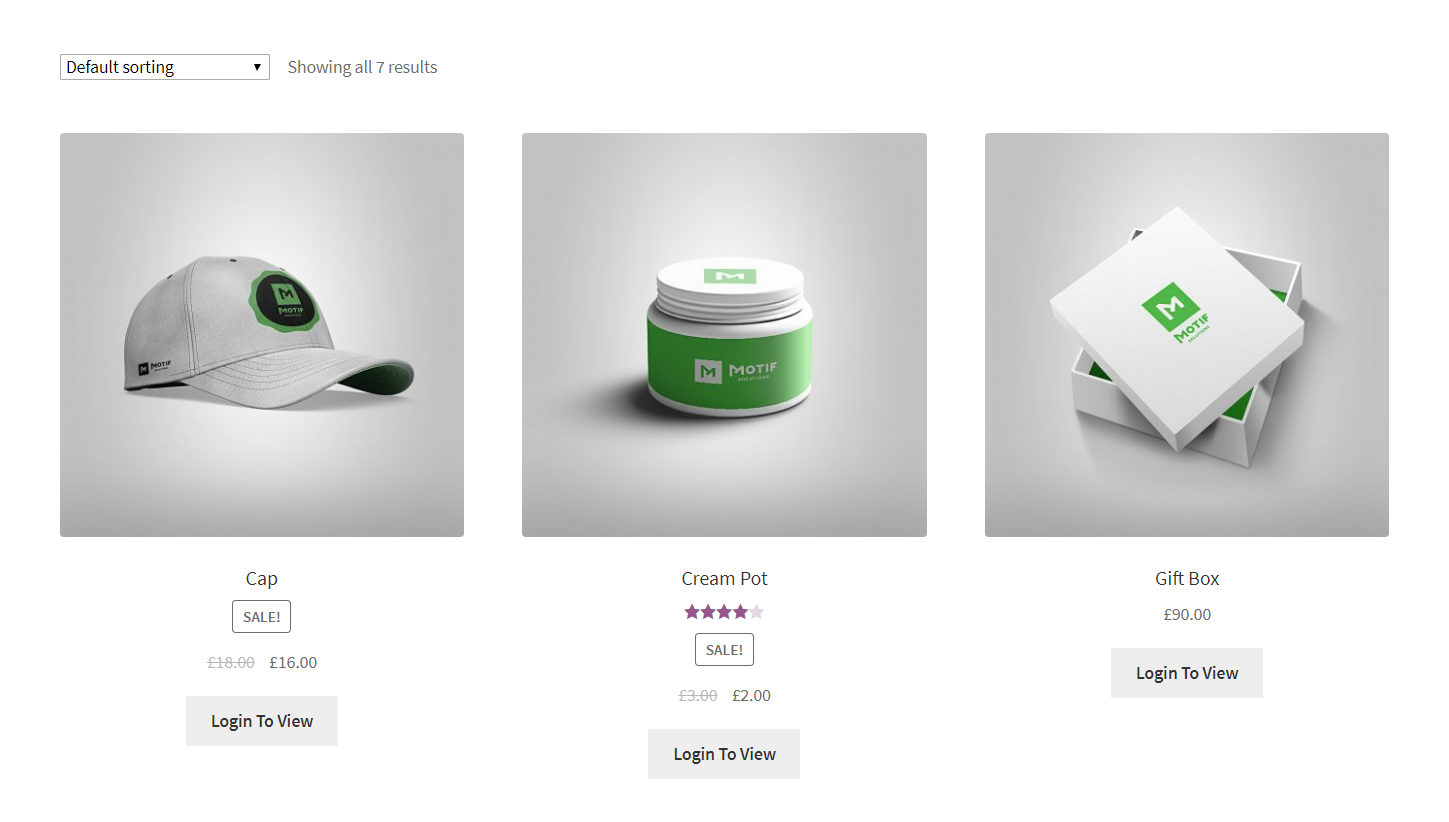Click the Cream Pot product title
1449x822 pixels.
(724, 578)
